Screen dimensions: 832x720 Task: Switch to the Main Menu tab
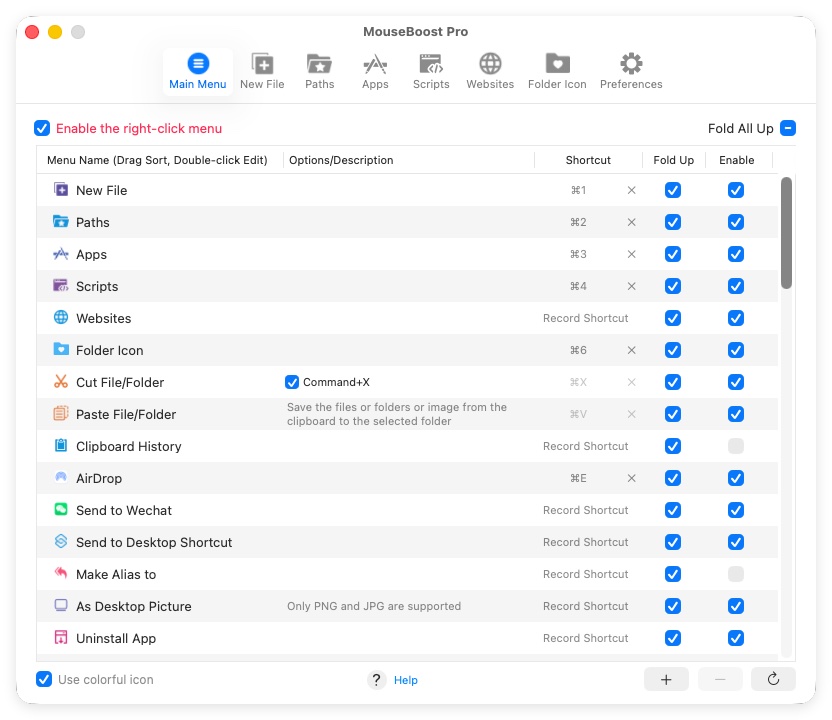(x=198, y=72)
